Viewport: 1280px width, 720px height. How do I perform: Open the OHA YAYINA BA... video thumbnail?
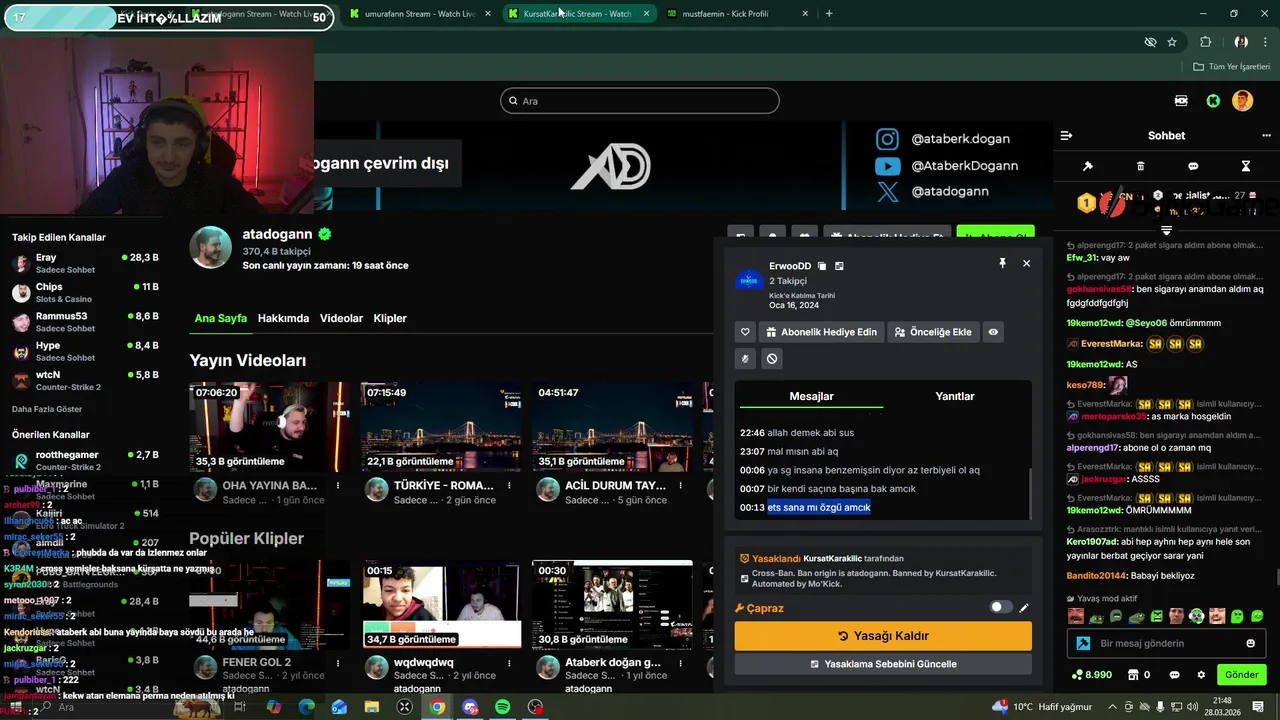270,427
